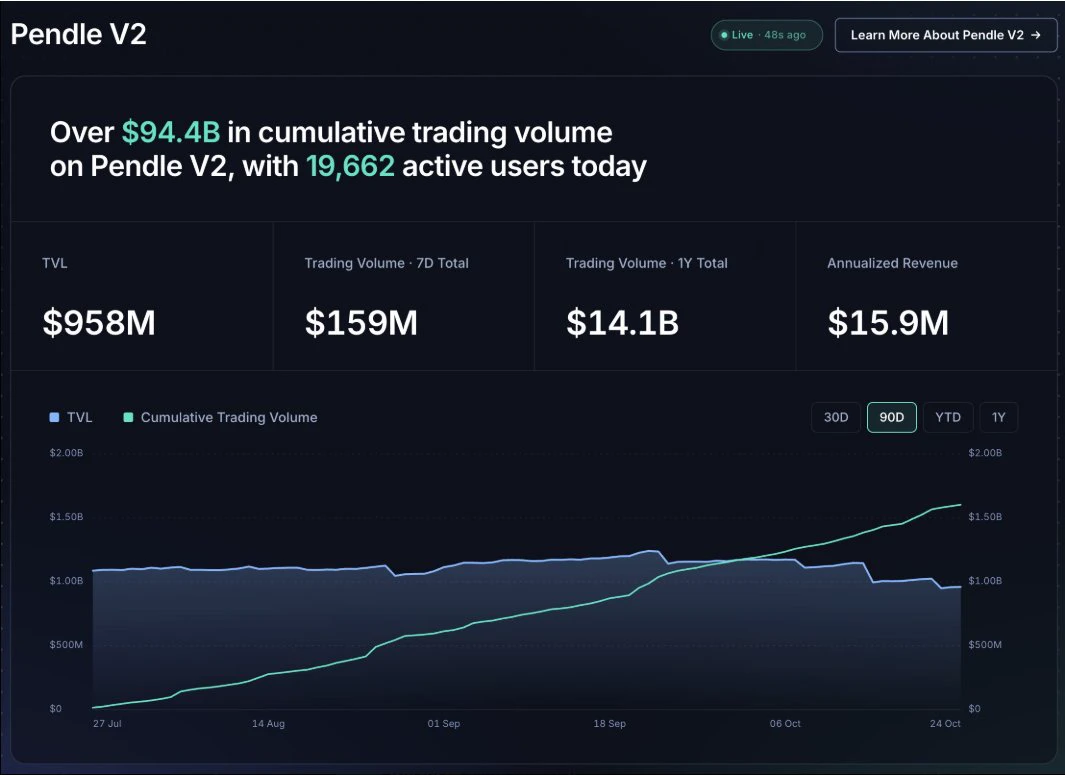Click the green Live status dot
The height and width of the screenshot is (775, 1065).
point(724,35)
